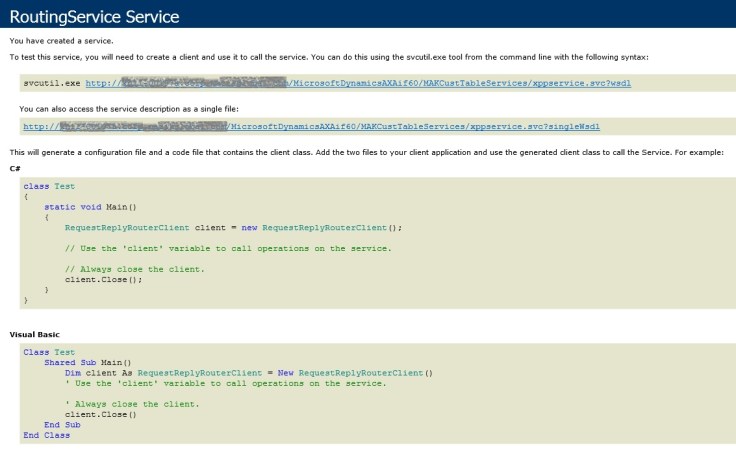Click 'static void Main()' line in C# code

[104, 207]
